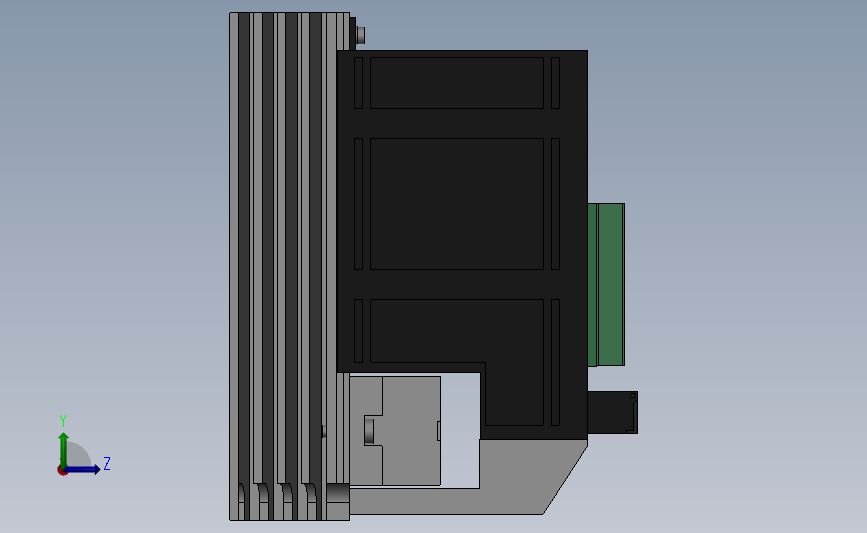Select the top recessed panel of black housing
The image size is (867, 533).
[x=457, y=83]
